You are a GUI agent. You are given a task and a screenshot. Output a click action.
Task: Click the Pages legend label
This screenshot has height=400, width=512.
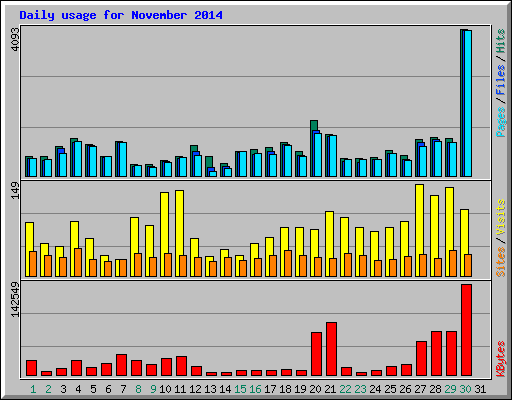[x=501, y=122]
